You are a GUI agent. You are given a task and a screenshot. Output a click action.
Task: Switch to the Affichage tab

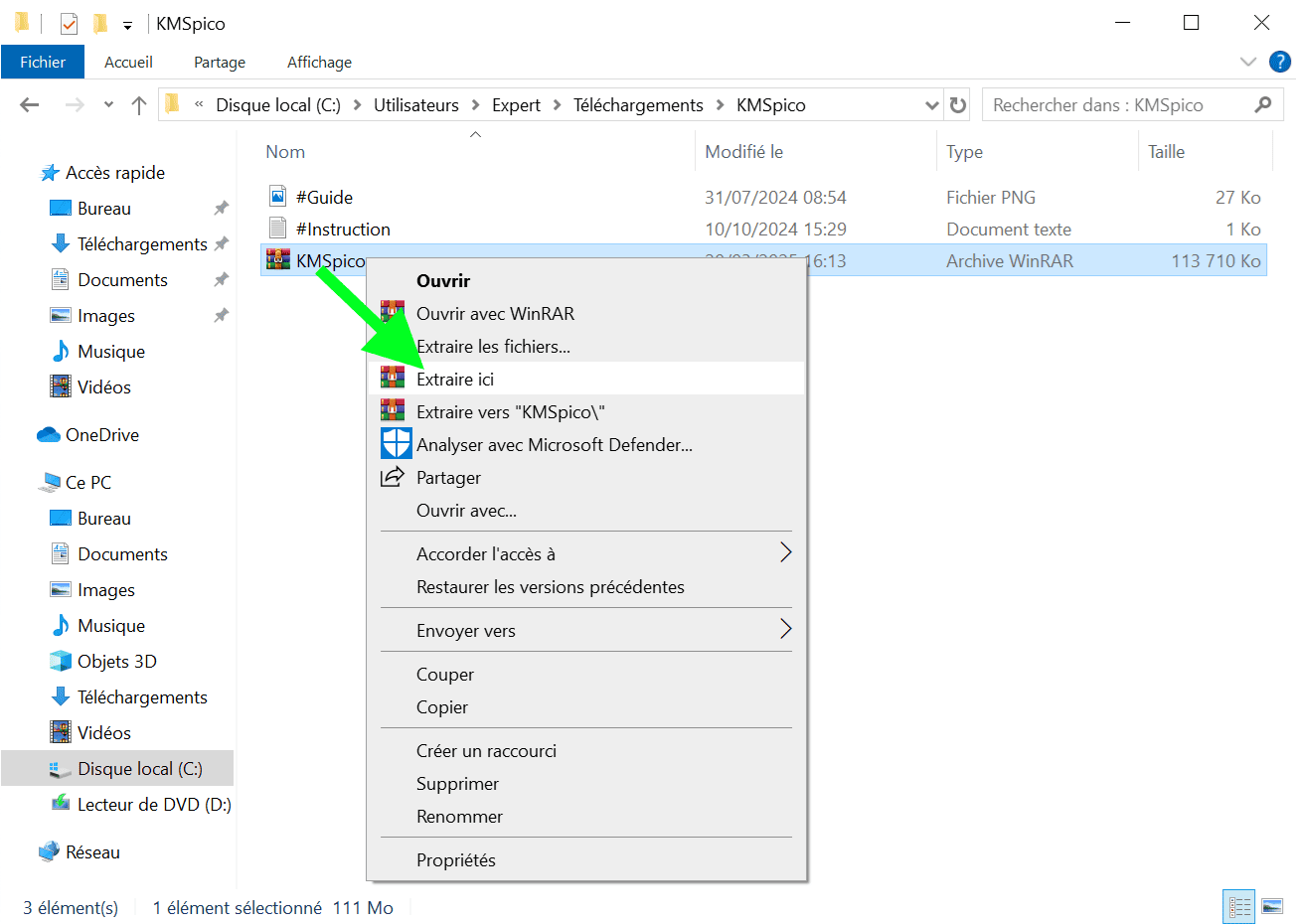coord(319,62)
